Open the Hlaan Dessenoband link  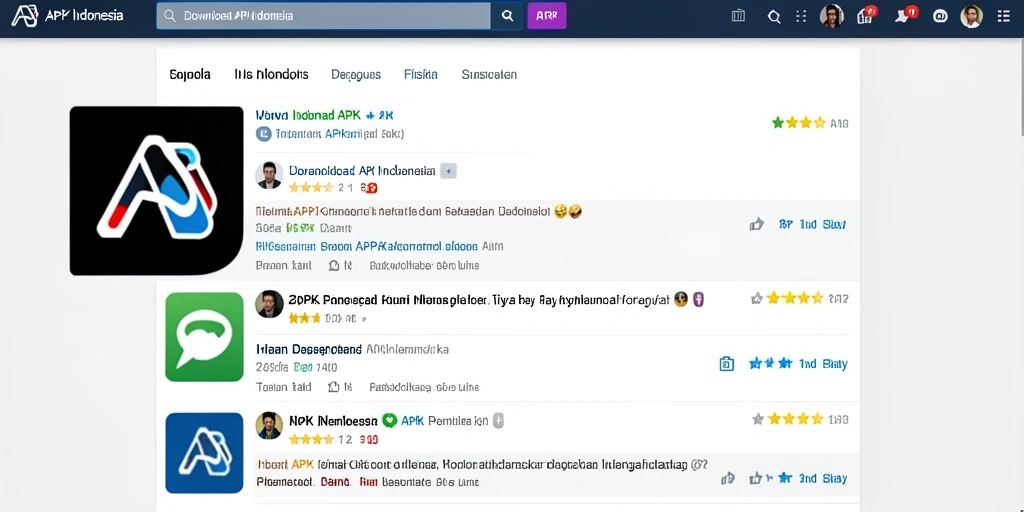tap(309, 349)
